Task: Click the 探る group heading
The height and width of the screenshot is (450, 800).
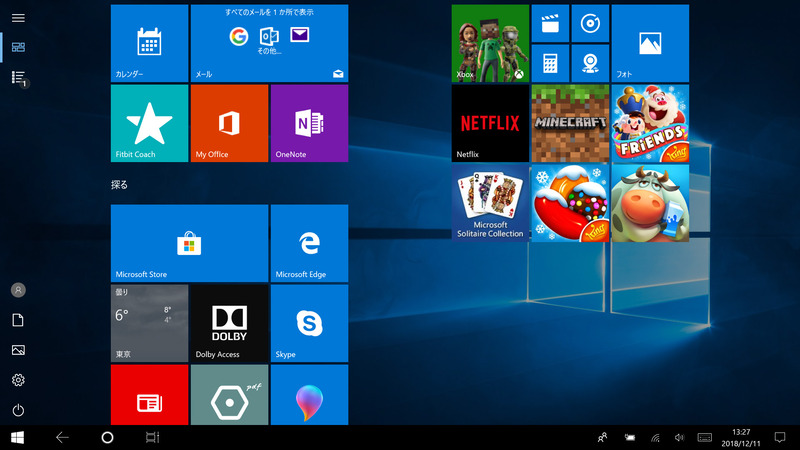Action: (119, 185)
